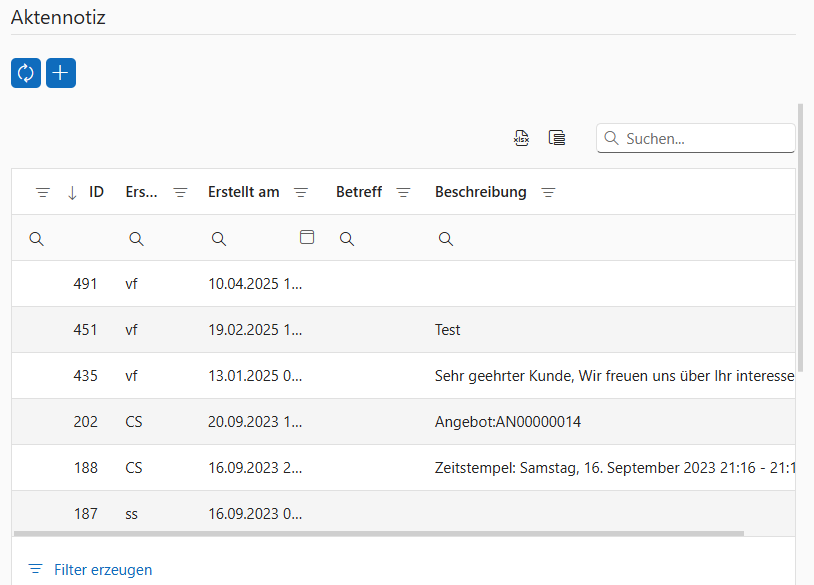Sort table by ID column header

click(x=96, y=192)
